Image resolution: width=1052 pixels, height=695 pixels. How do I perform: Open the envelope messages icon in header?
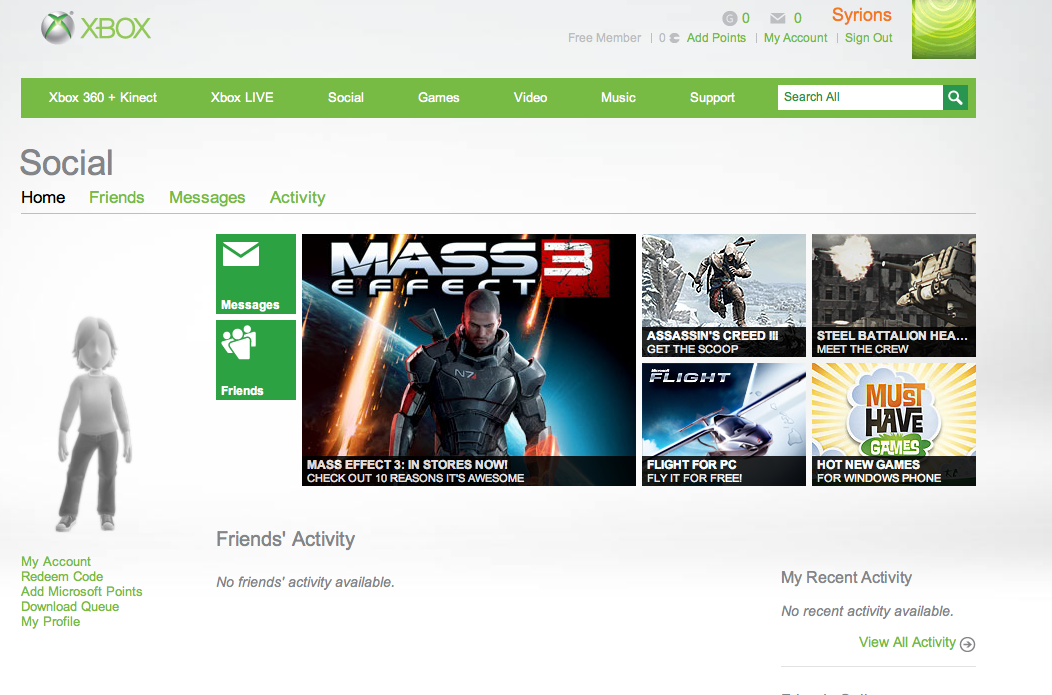(778, 19)
